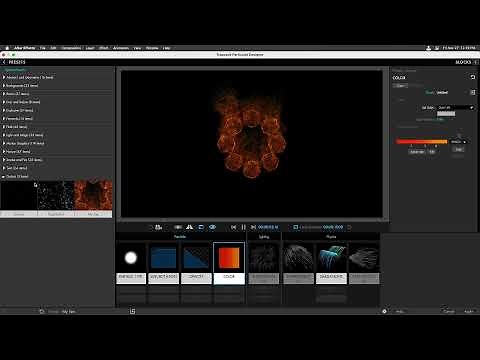
Task: Click the user account icon in macOS menu bar
Action: 429,48
